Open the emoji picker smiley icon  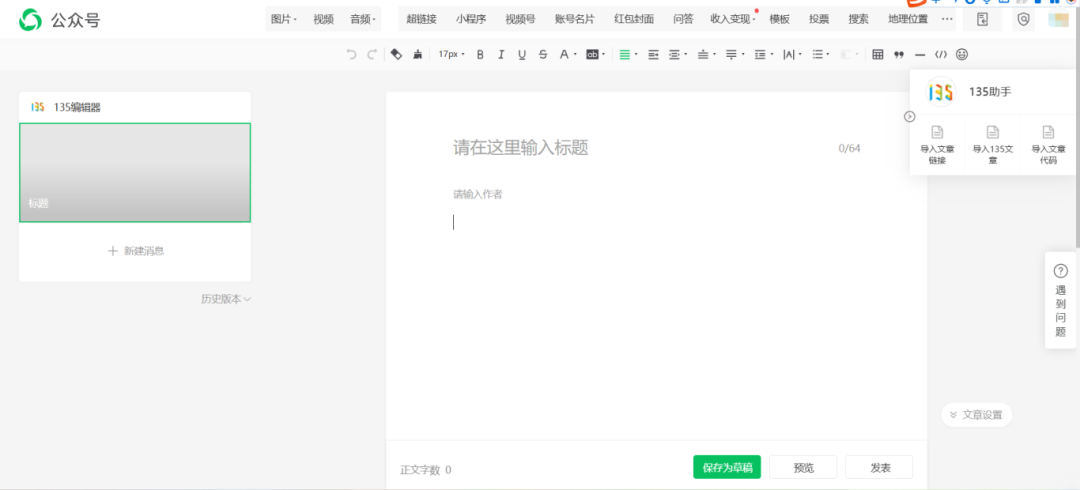click(962, 55)
